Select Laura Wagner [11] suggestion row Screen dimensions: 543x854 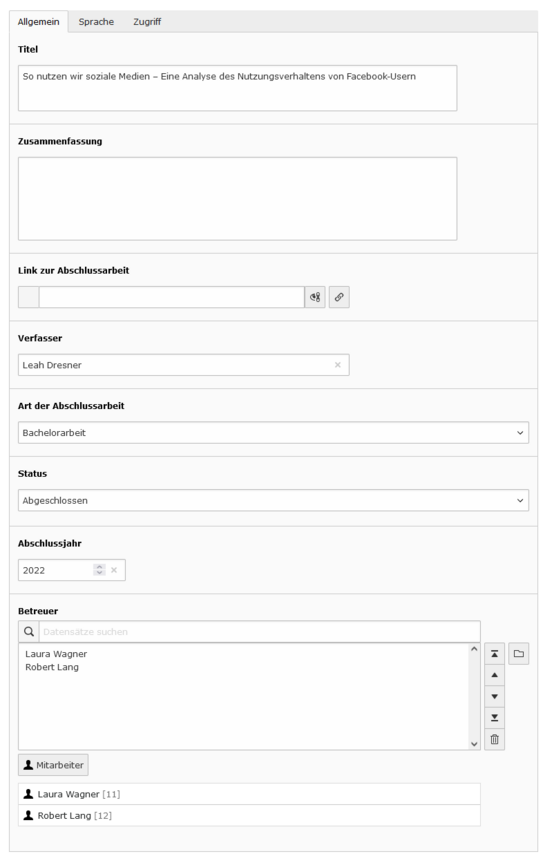tap(249, 794)
